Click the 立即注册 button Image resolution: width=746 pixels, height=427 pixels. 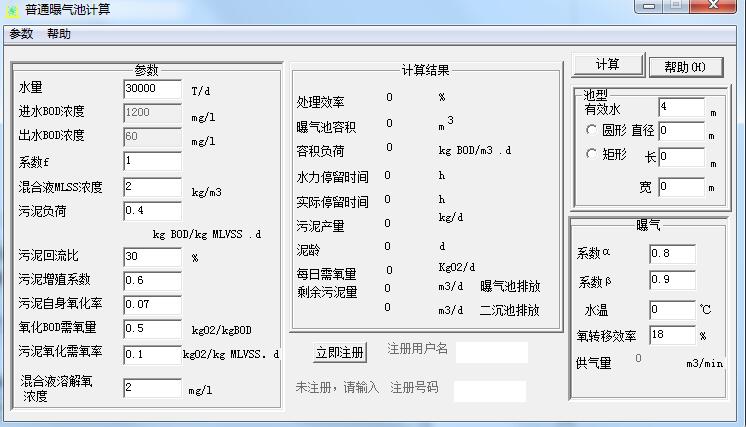click(x=340, y=353)
